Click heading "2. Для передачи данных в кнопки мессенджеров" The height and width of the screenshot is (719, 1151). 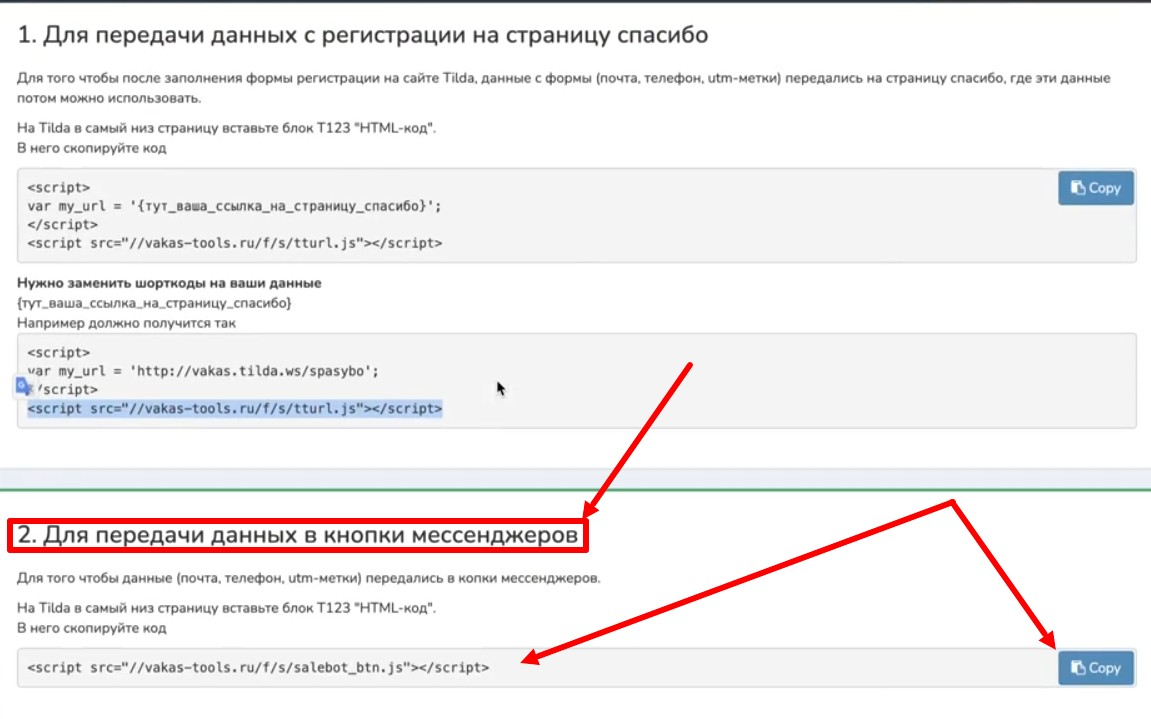pos(297,535)
